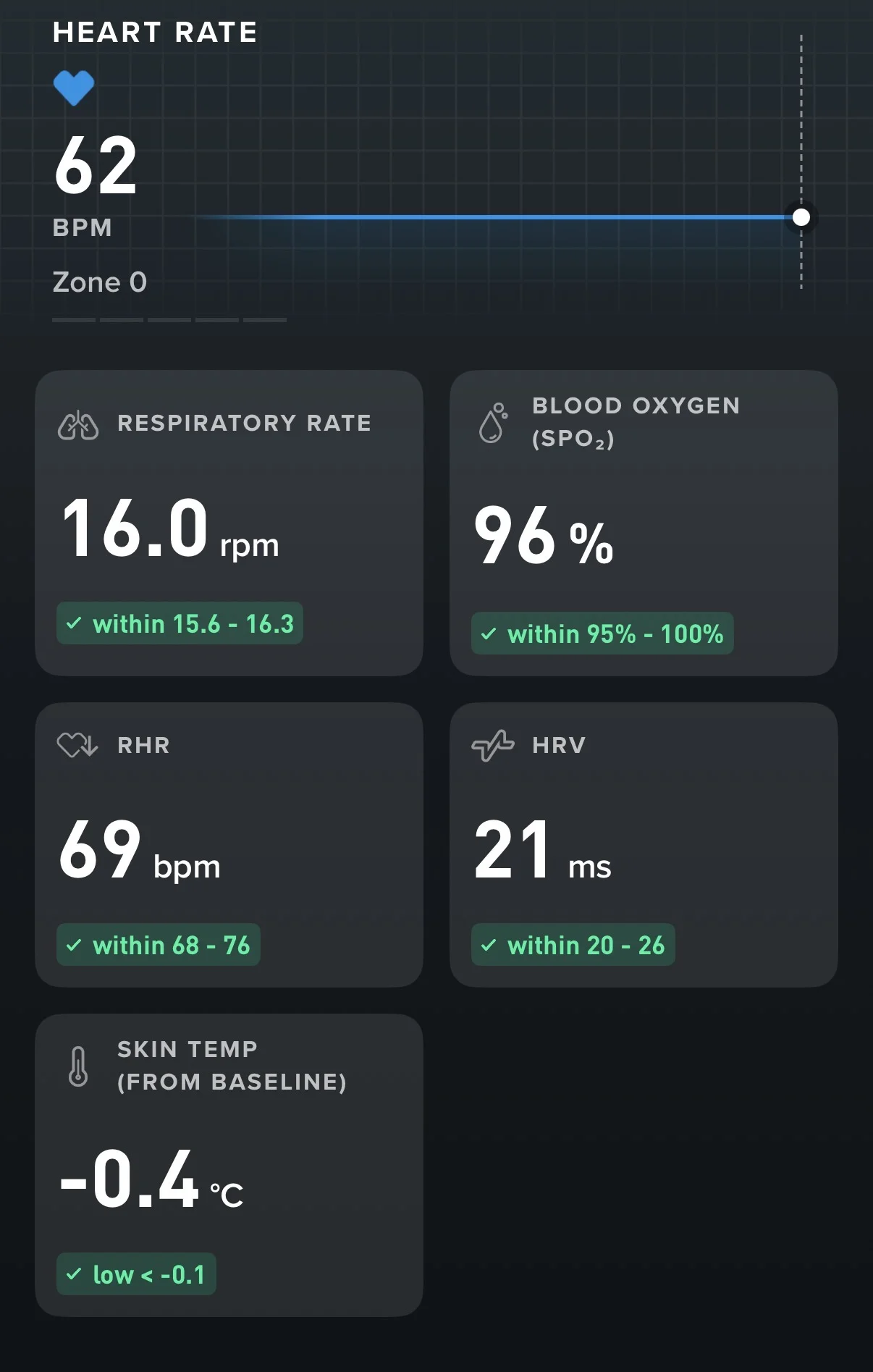
Task: Tap the heart-arrow RHR icon
Action: click(77, 745)
